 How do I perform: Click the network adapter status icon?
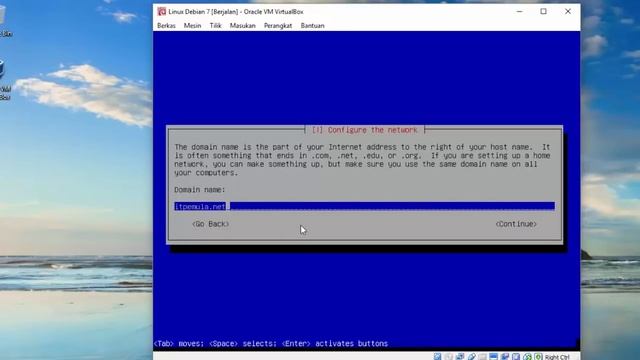(460, 356)
